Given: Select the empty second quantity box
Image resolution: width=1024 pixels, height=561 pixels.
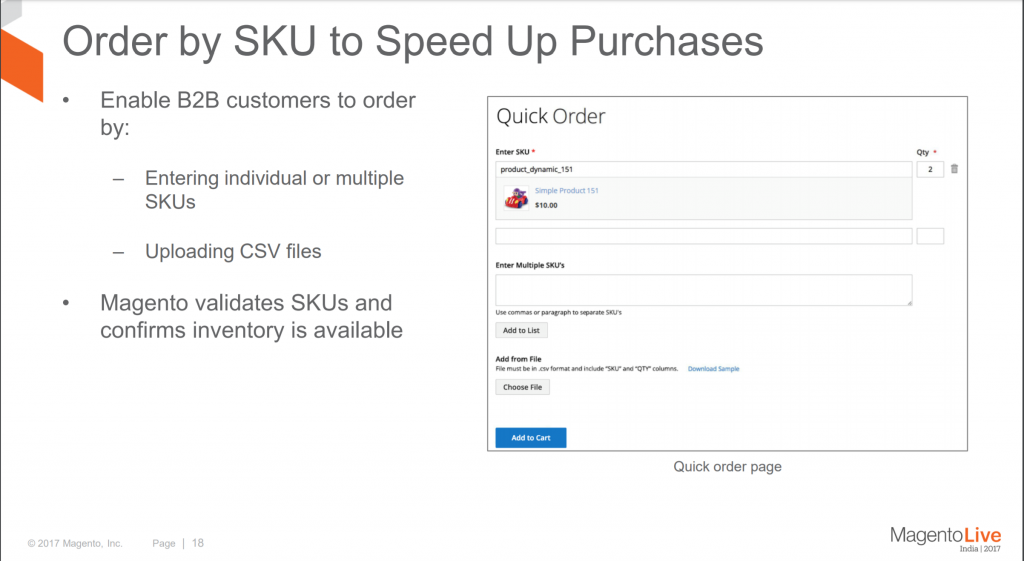Looking at the screenshot, I should click(x=930, y=236).
